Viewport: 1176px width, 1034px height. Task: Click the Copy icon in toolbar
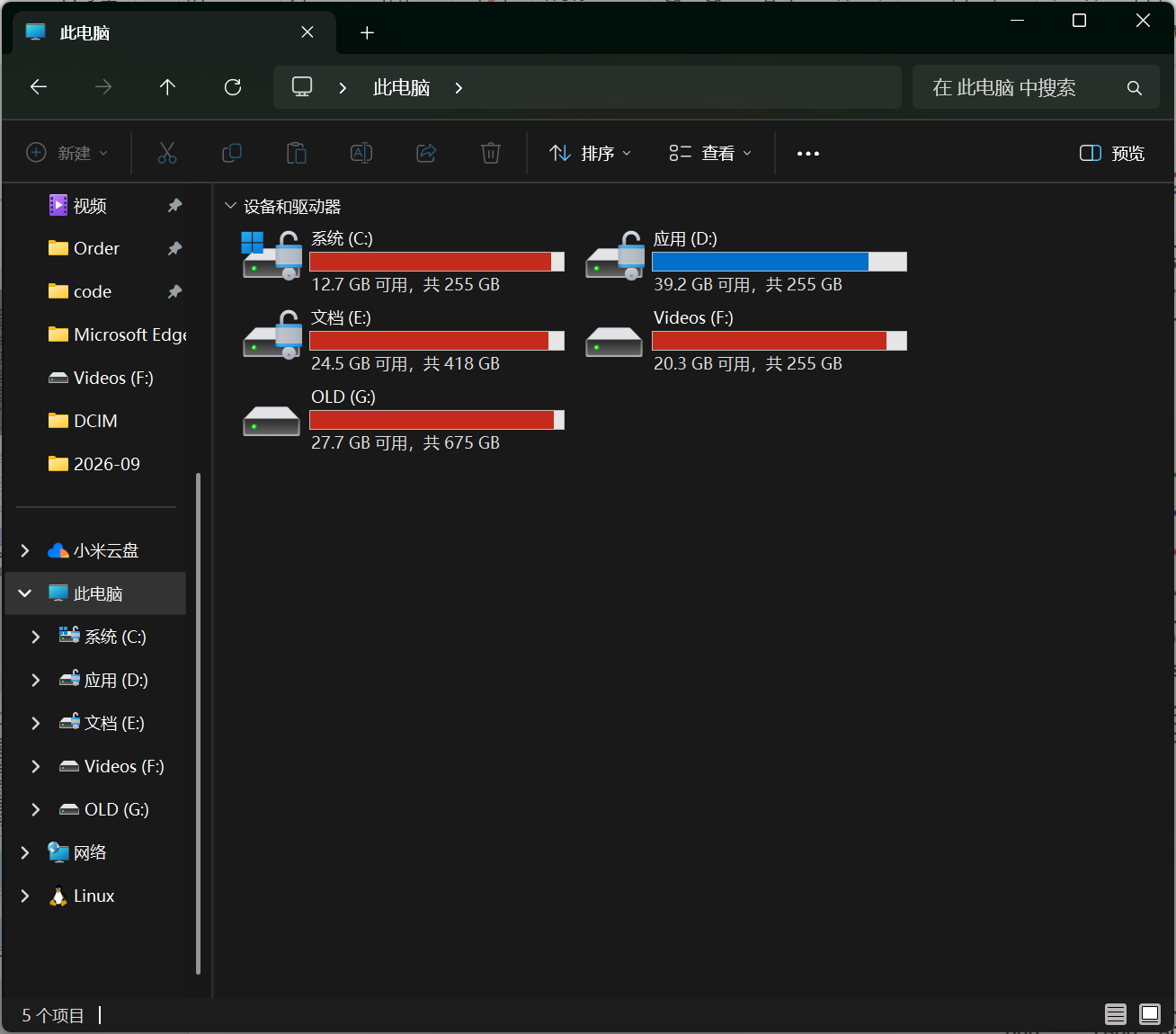[232, 153]
